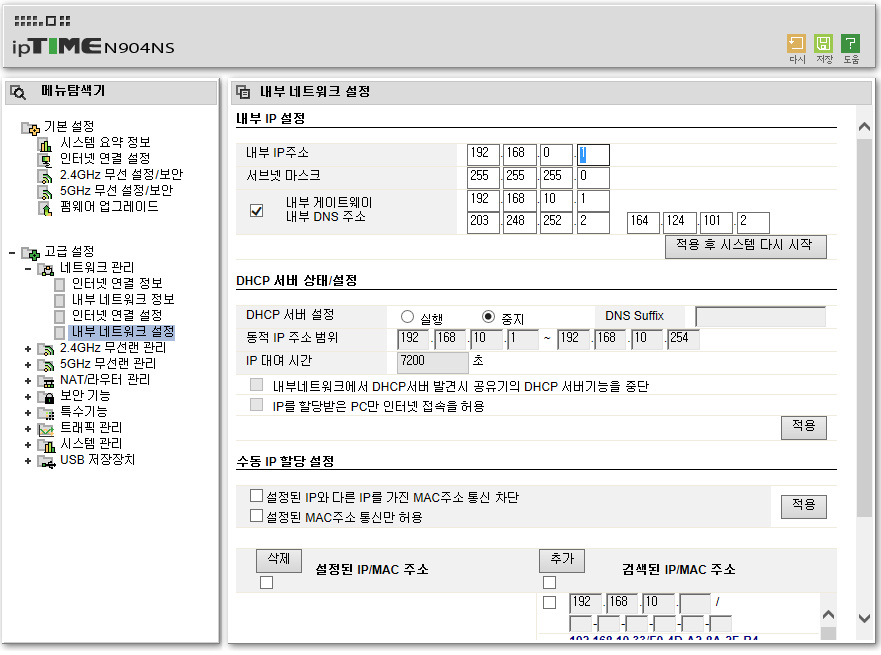This screenshot has height=655, width=881.
Task: Open 인터넷 연결 설정 under 네트워크 관리
Action: coord(117,316)
